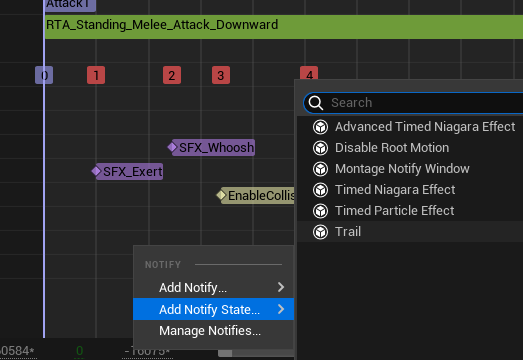
Task: Click the EnableCollision diamond handle
Action: pos(221,195)
